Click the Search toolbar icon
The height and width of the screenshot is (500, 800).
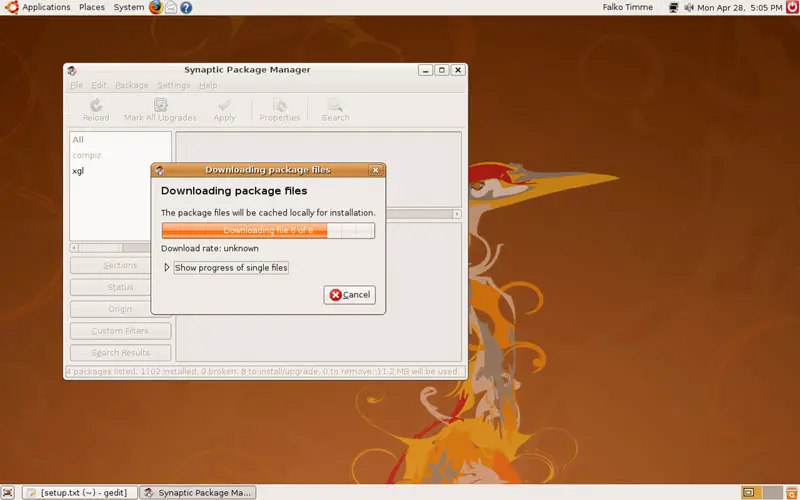pos(335,106)
